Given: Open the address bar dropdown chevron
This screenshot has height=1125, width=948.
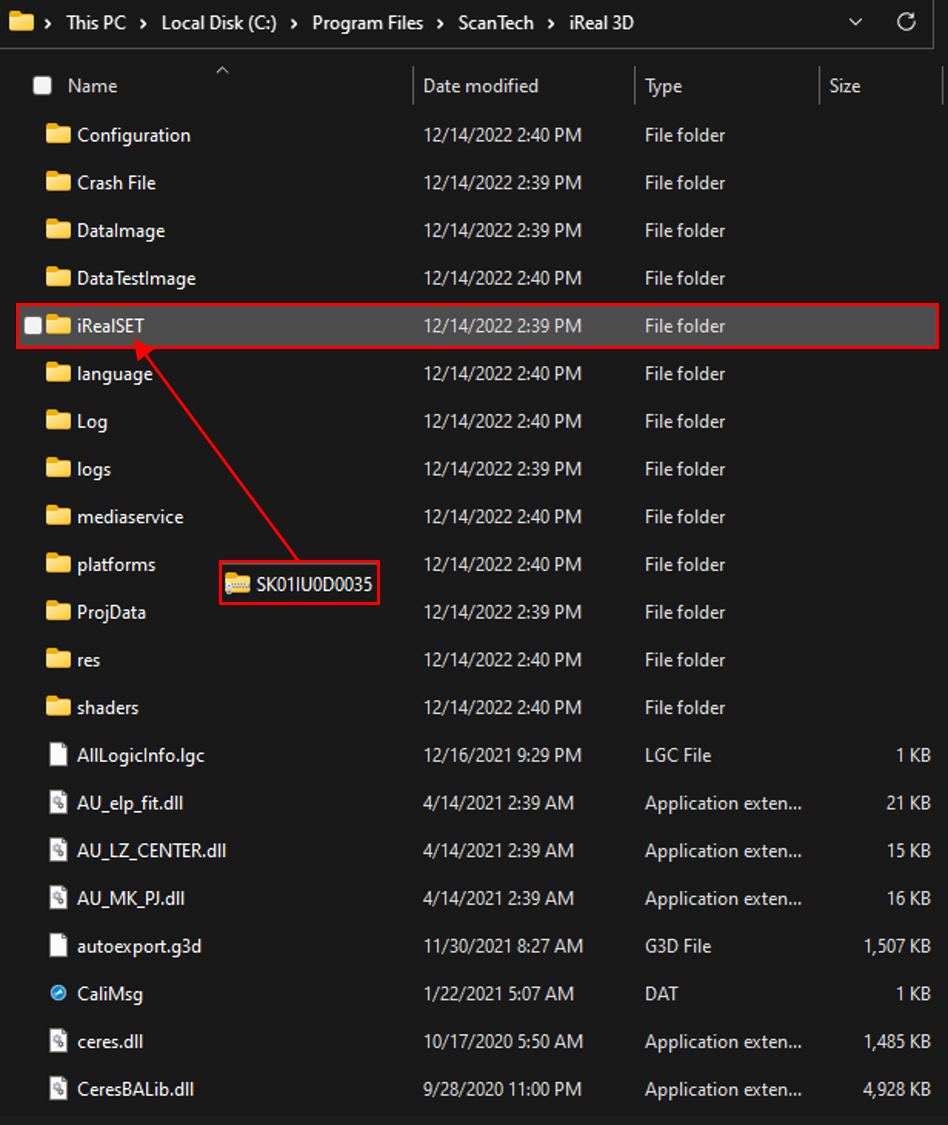Looking at the screenshot, I should 855,22.
